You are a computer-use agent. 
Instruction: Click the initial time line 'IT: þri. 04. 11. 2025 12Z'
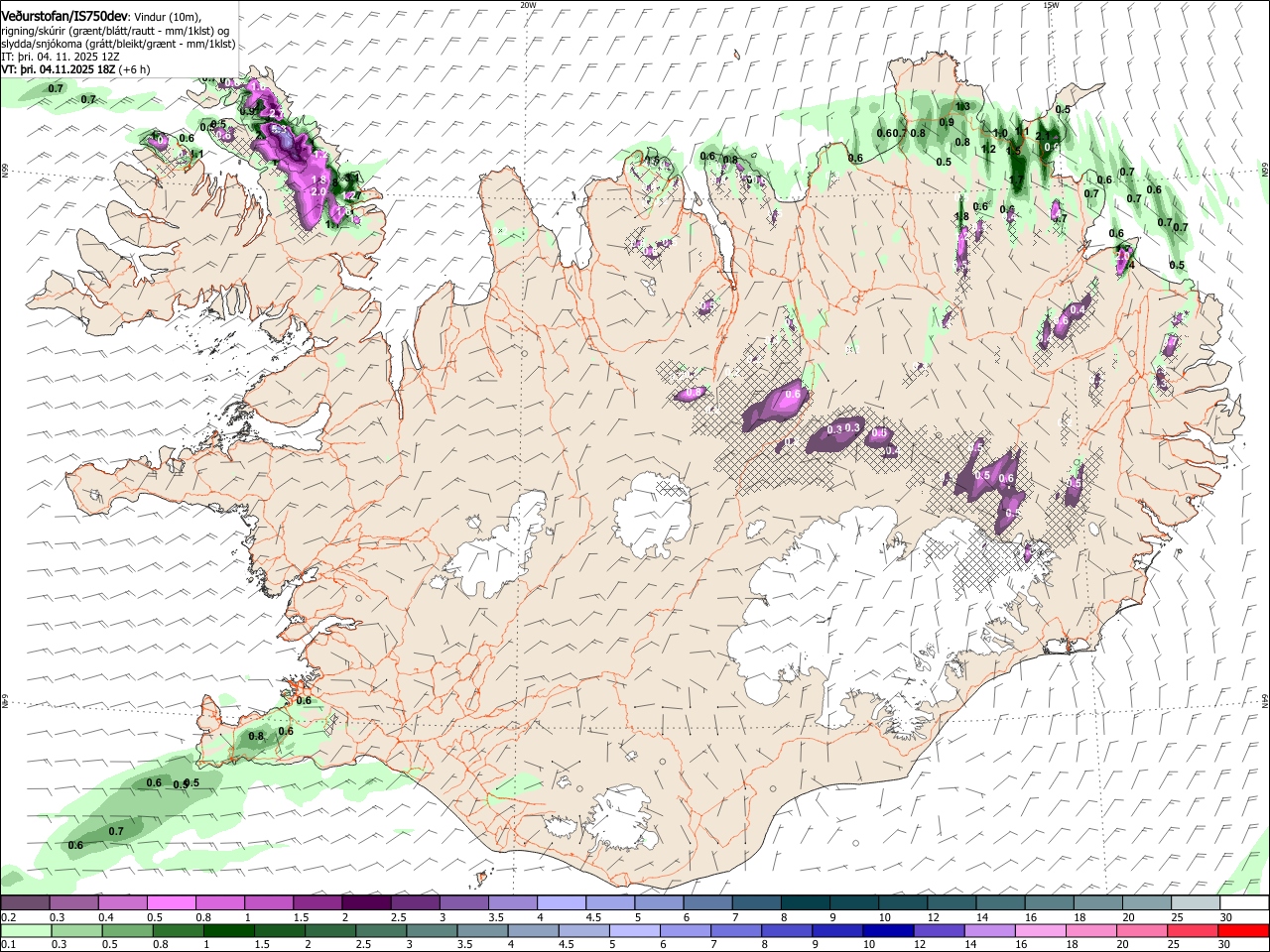pyautogui.click(x=61, y=57)
